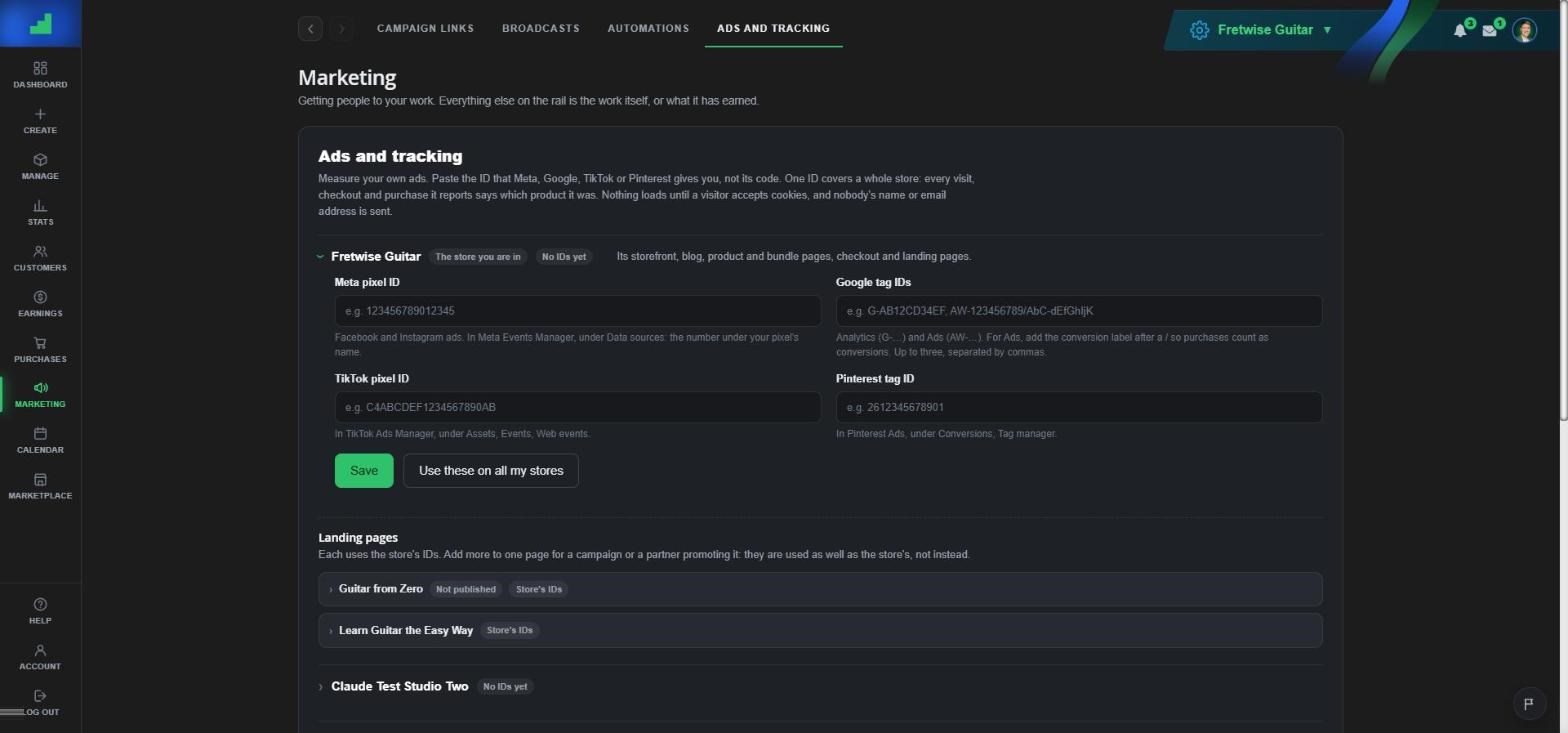Click the app logo in top-left corner
The image size is (1568, 733).
40,23
